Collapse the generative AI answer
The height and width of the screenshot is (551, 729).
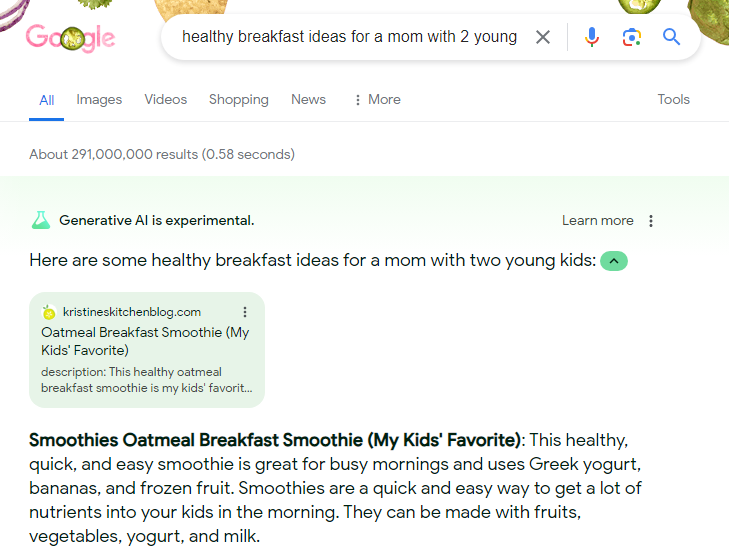[614, 261]
